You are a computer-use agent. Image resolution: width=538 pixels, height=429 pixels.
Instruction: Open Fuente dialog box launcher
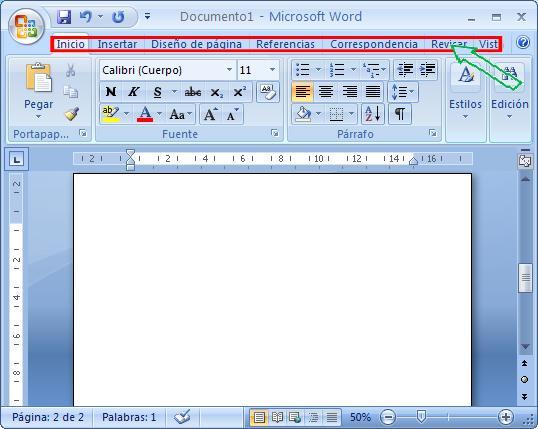click(x=274, y=133)
